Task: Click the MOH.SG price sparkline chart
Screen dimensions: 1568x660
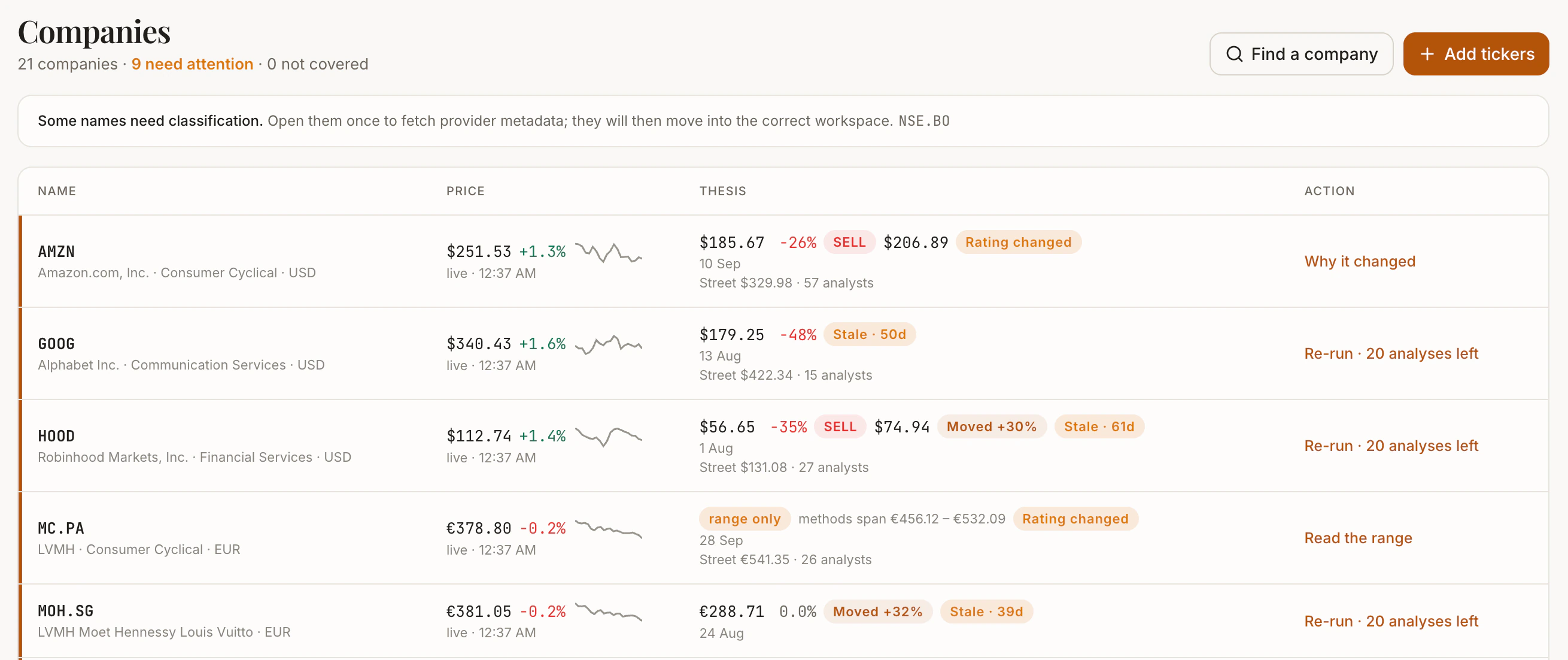Action: 608,612
